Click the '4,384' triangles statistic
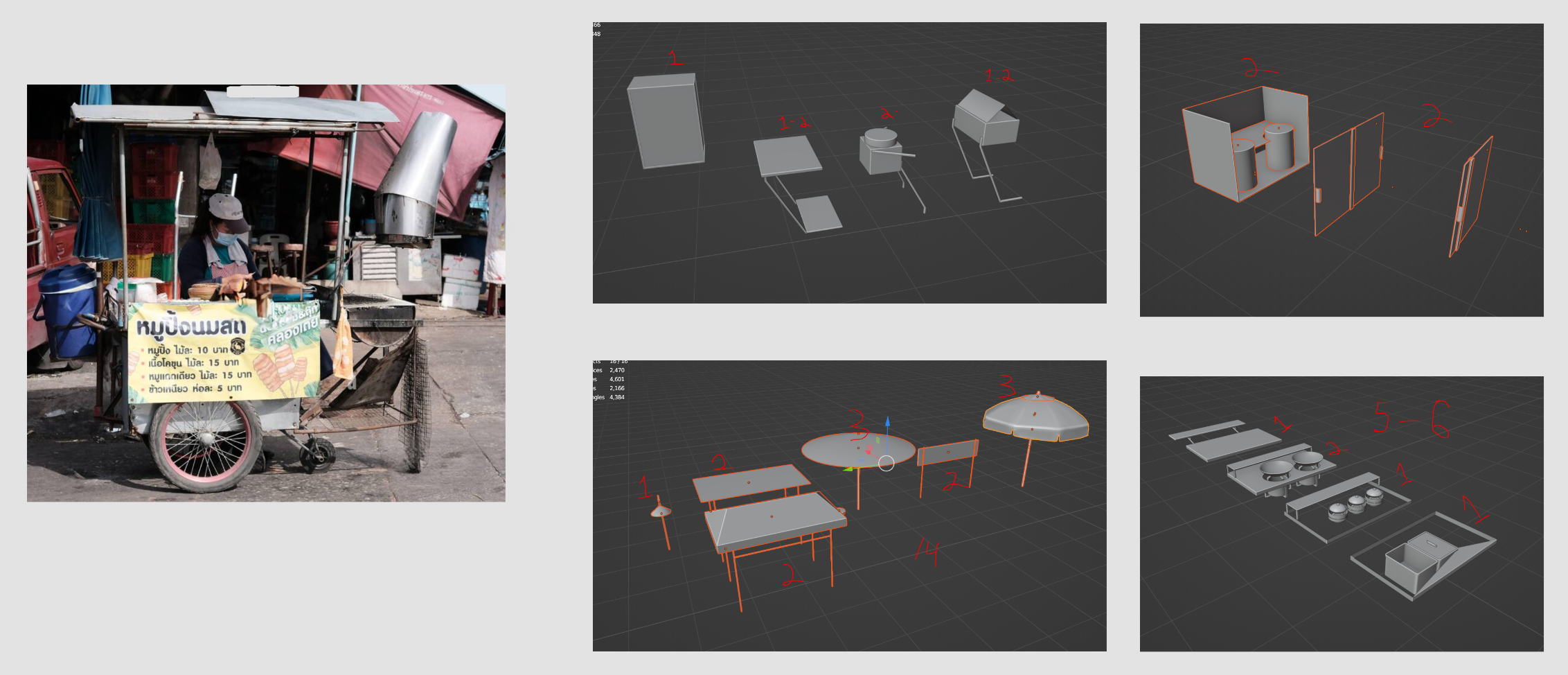This screenshot has height=675, width=1568. [x=616, y=398]
